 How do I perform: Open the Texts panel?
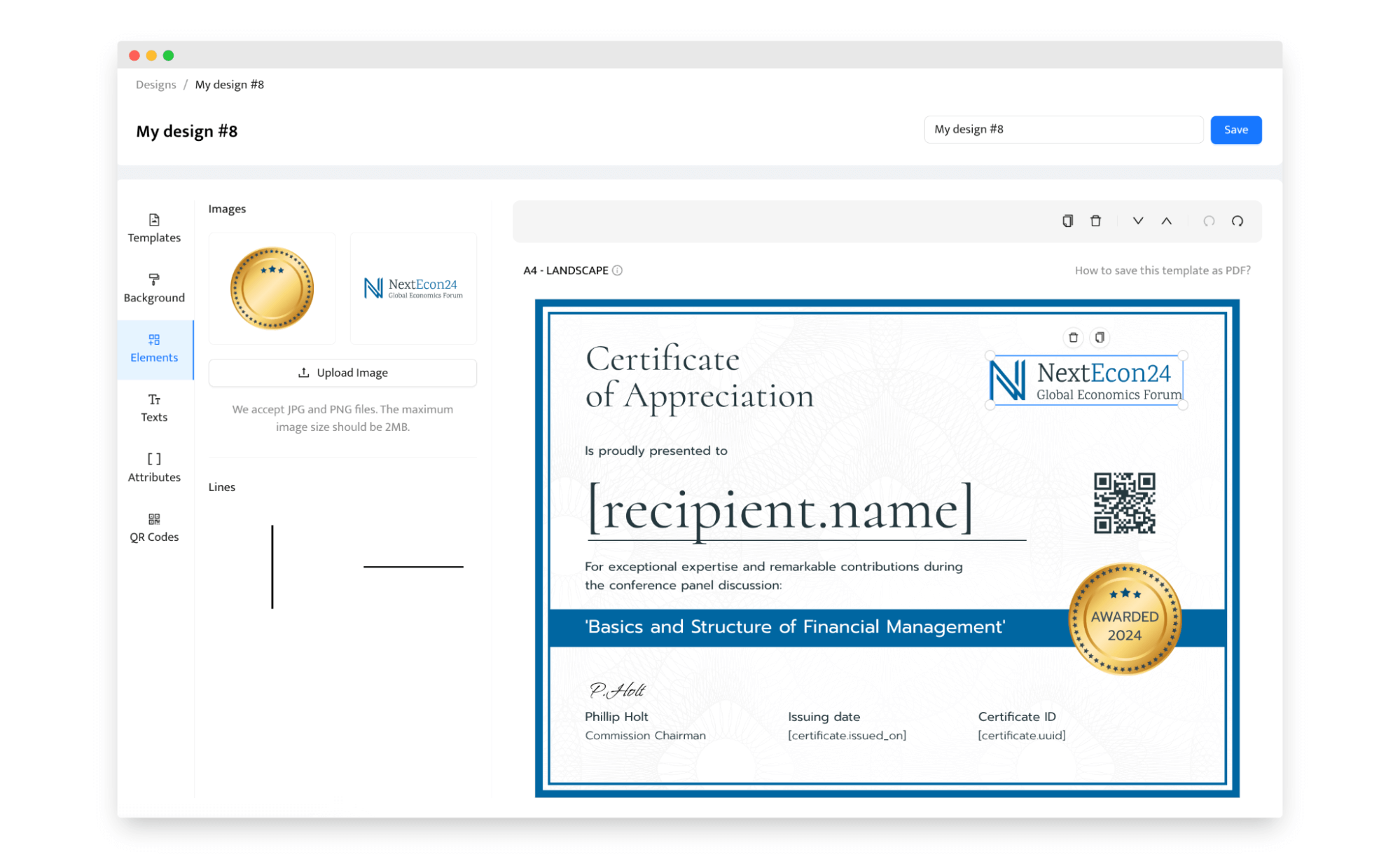(154, 408)
